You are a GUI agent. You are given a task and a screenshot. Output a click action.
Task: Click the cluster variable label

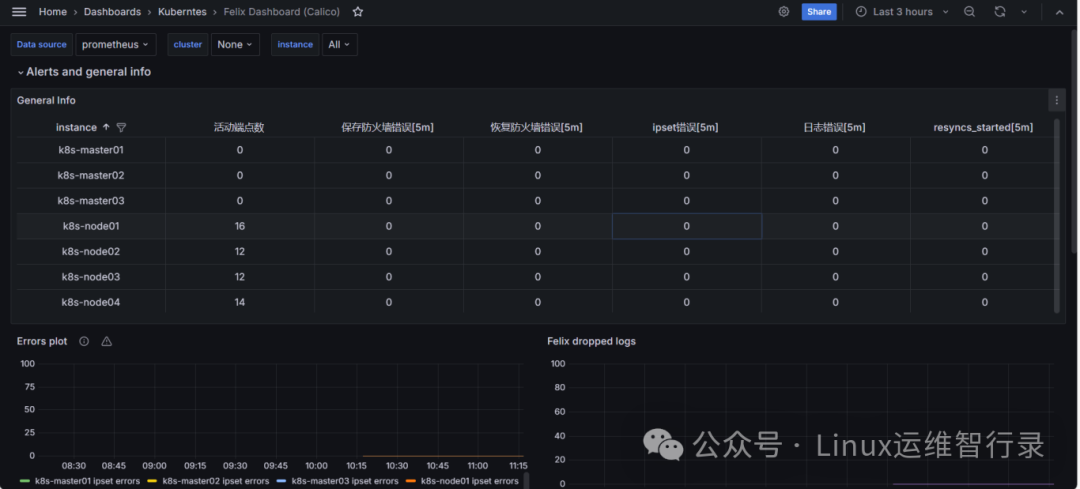click(187, 44)
